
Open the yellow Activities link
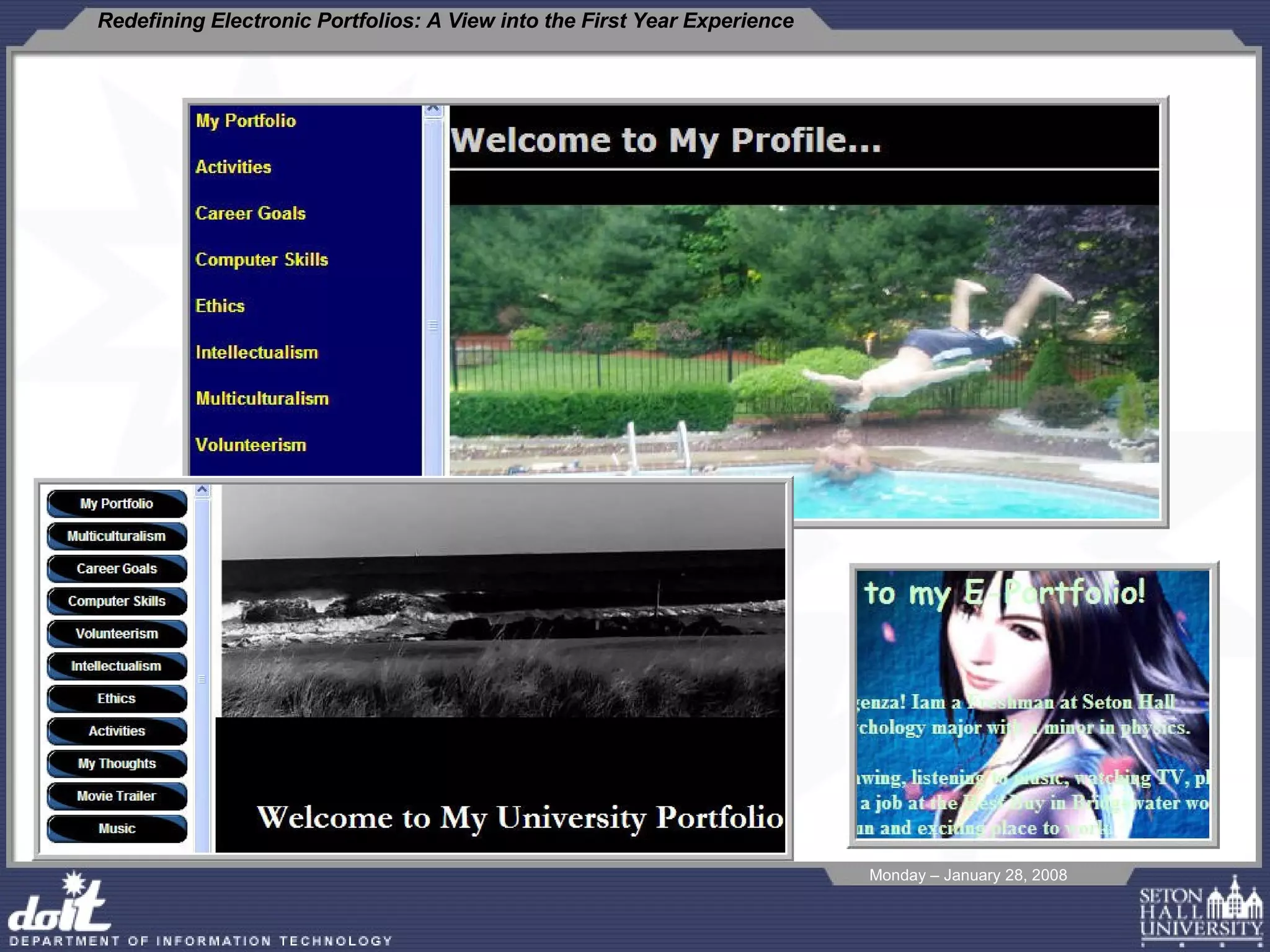[233, 167]
